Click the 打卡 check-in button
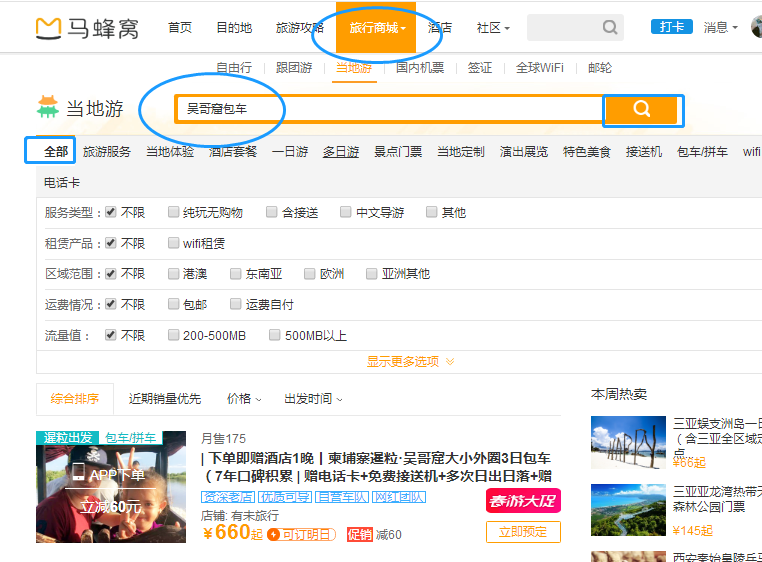This screenshot has height=562, width=762. click(x=671, y=27)
